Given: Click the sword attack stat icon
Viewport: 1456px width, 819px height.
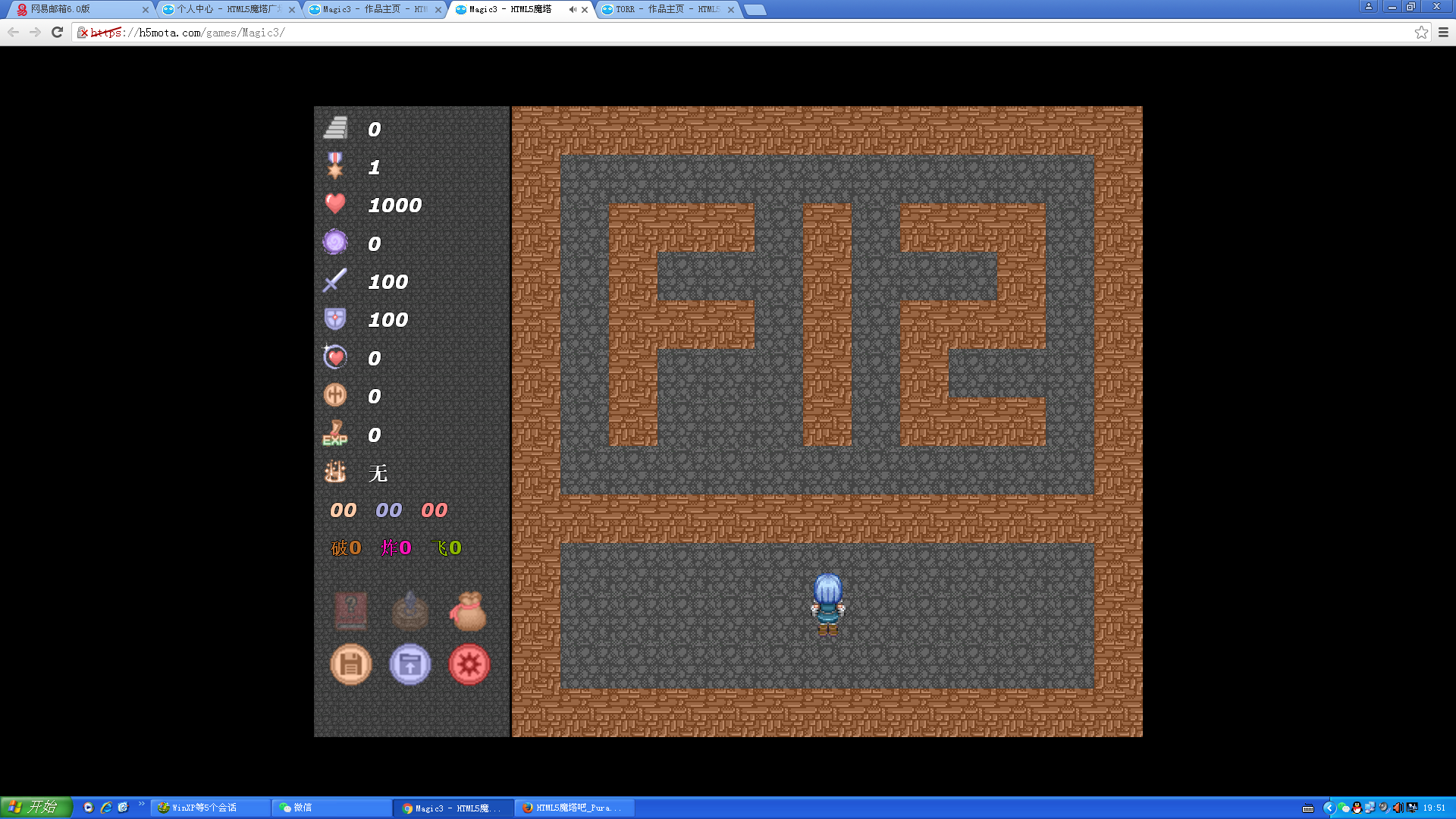Looking at the screenshot, I should [334, 281].
